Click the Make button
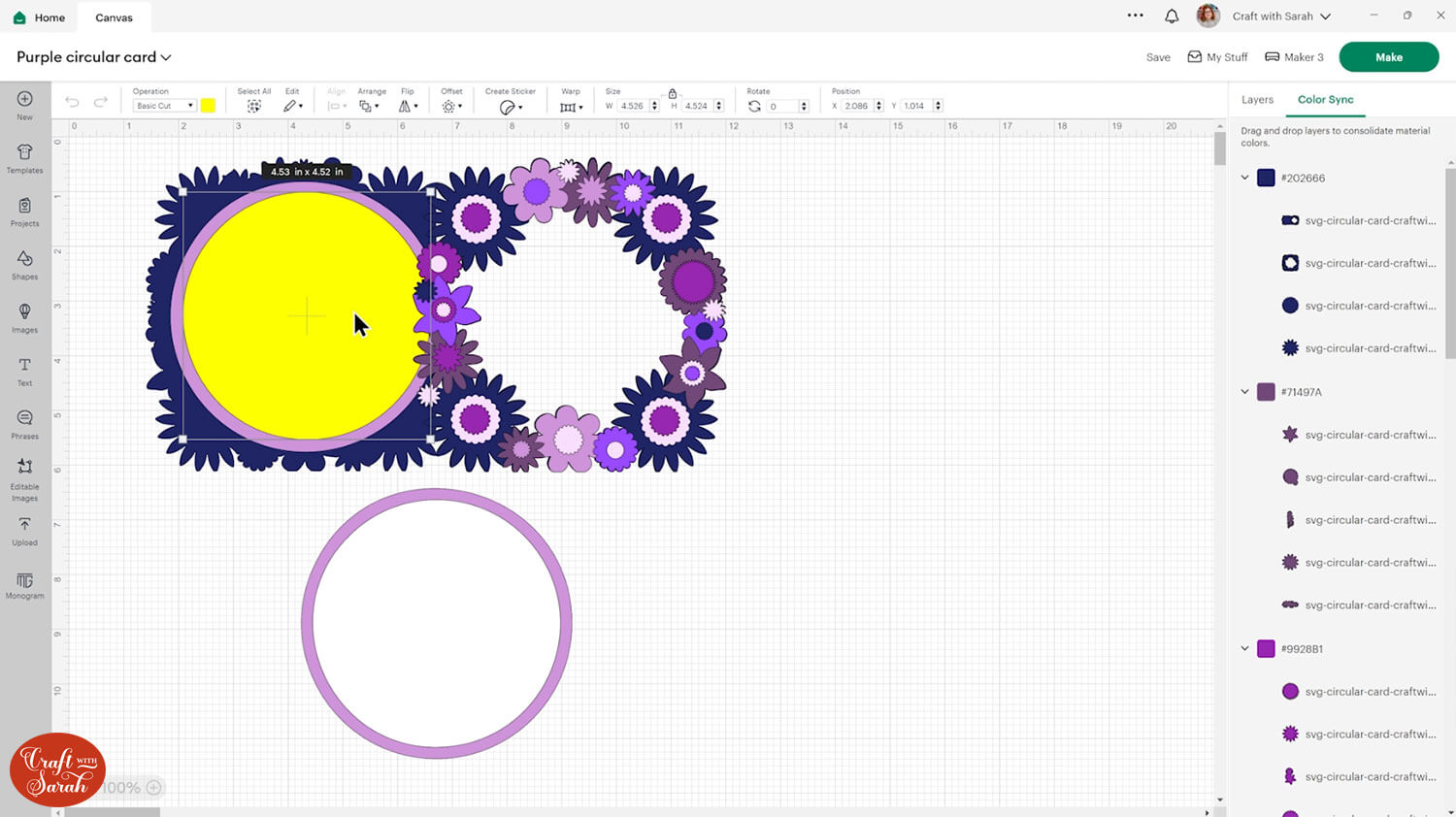 (1388, 56)
